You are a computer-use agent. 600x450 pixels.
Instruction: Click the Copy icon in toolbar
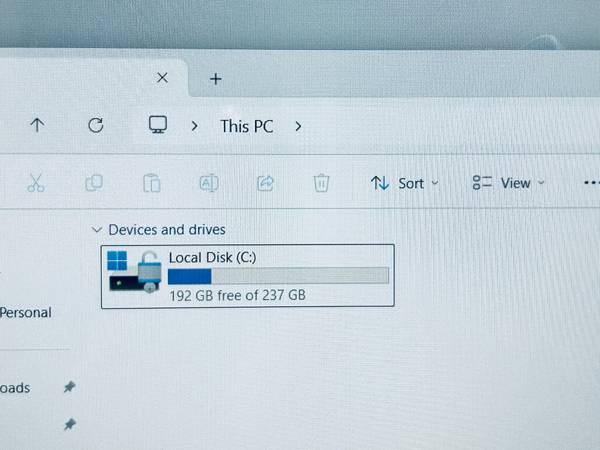pos(94,183)
